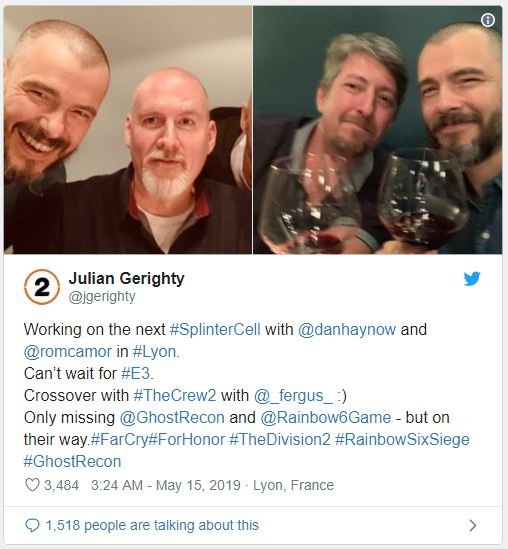Open the #TheCrew2 hashtag

point(175,395)
